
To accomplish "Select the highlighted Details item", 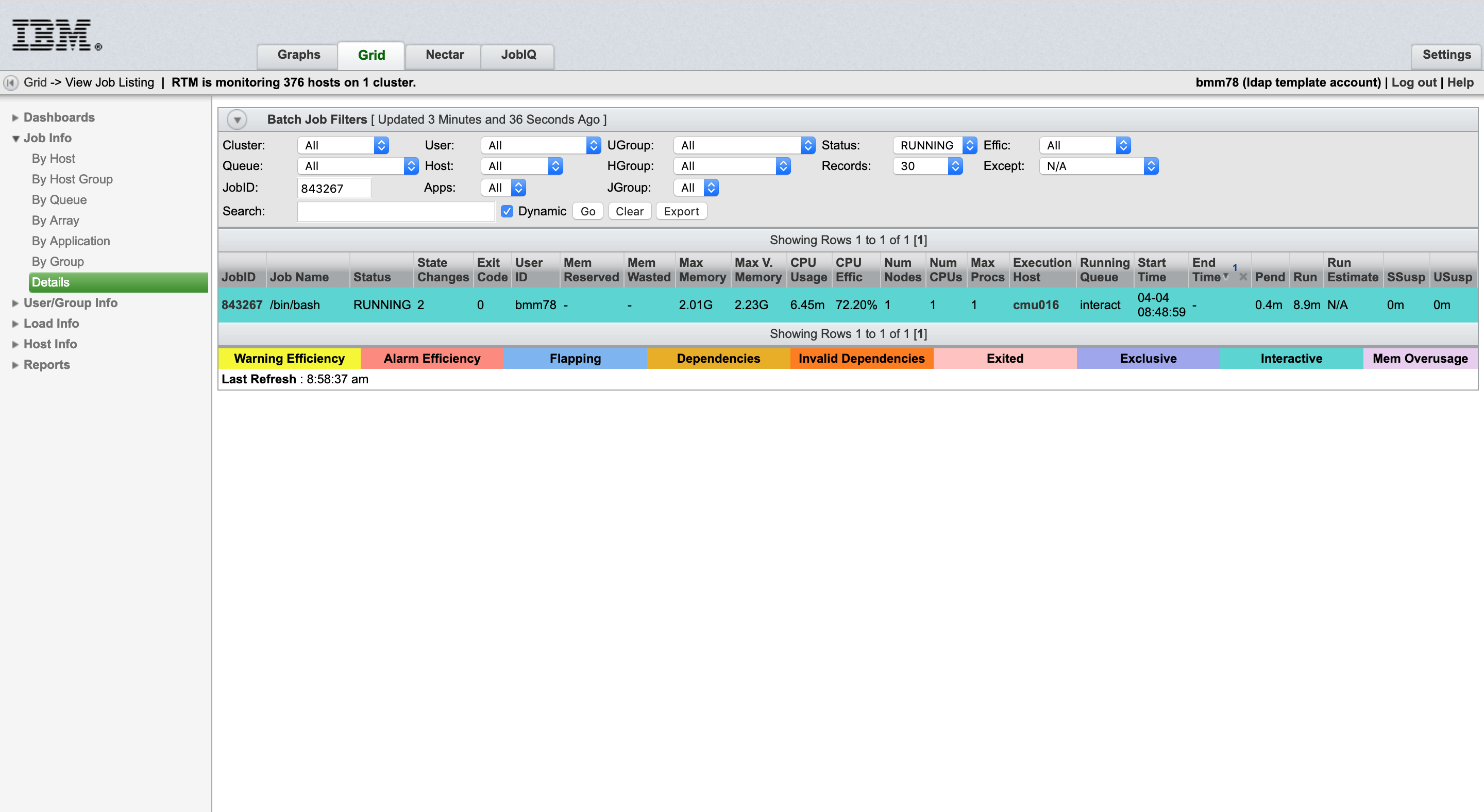I will (x=118, y=282).
